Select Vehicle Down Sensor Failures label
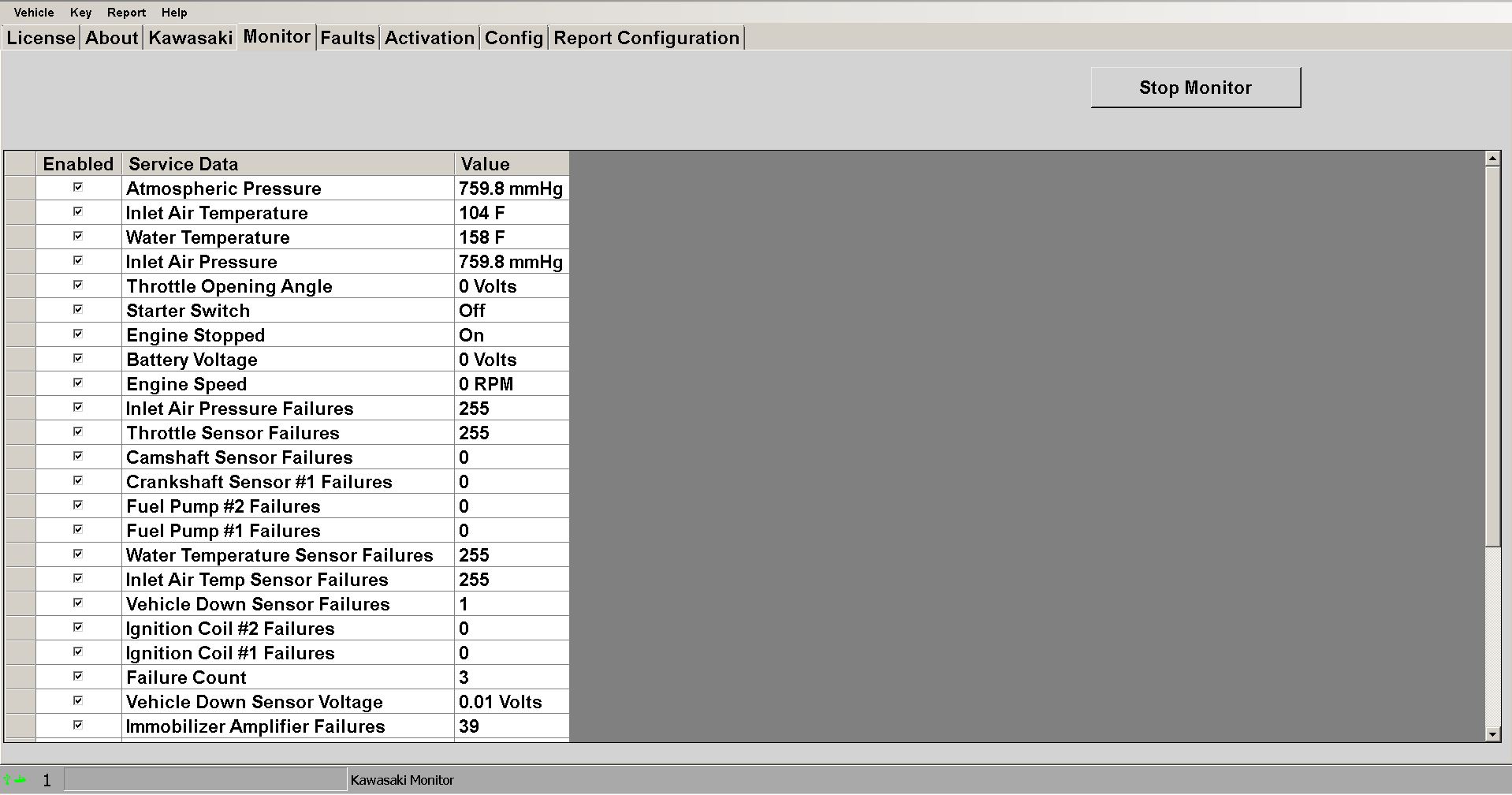 point(258,604)
